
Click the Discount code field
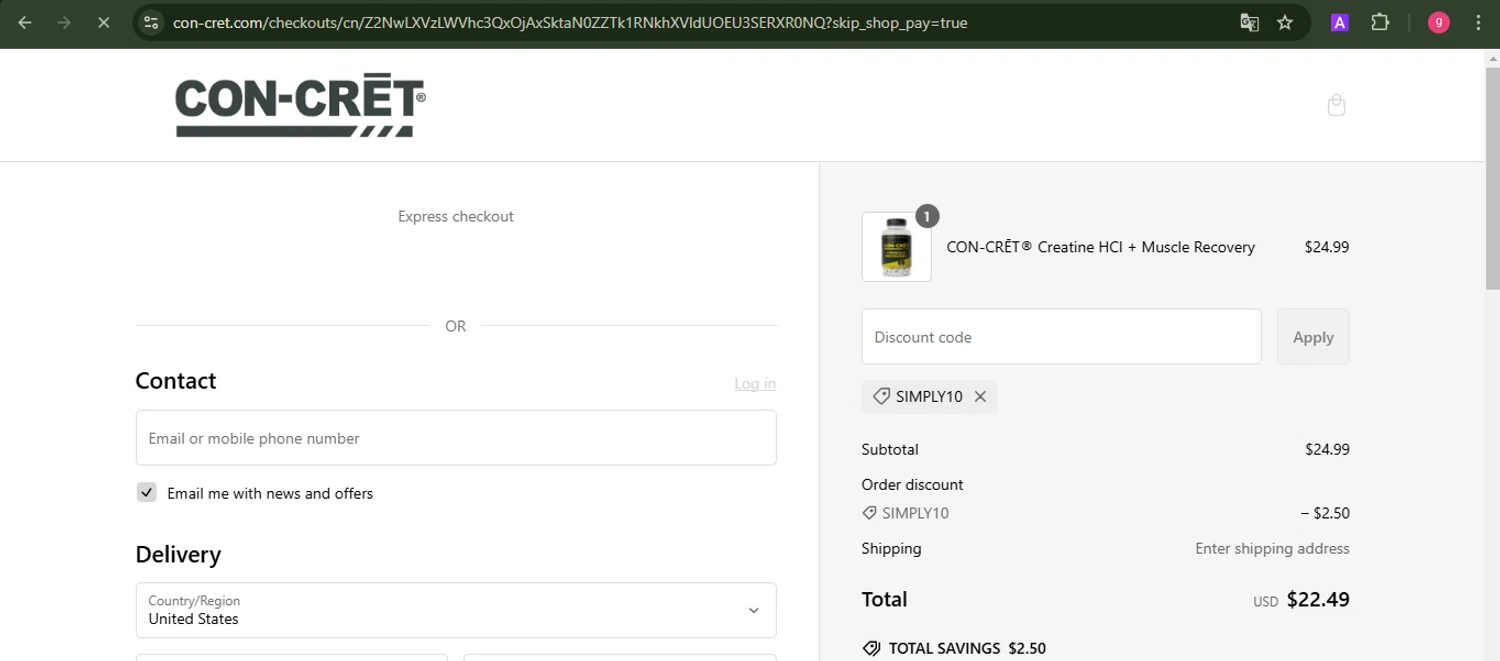[1061, 337]
